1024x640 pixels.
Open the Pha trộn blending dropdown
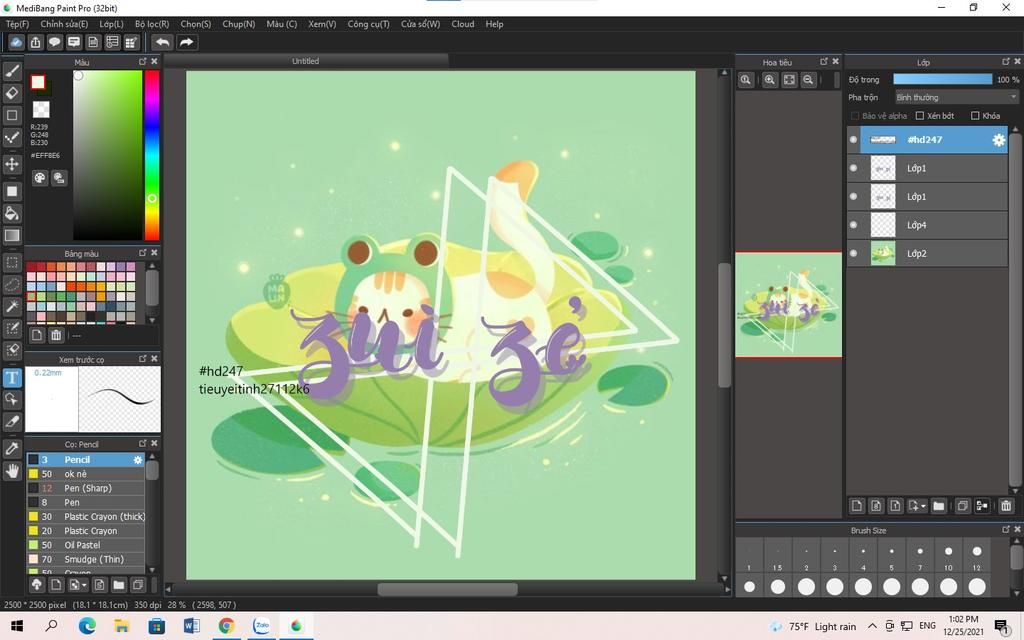tap(956, 97)
